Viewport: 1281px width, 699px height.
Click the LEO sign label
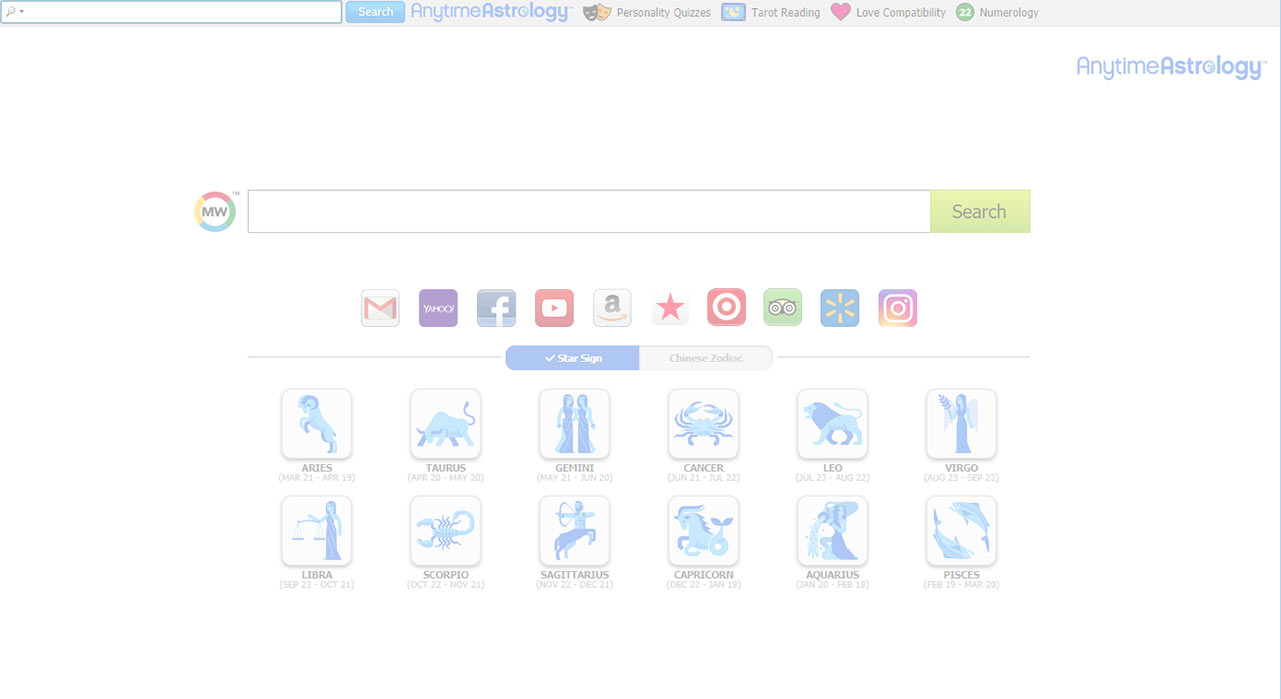point(833,468)
